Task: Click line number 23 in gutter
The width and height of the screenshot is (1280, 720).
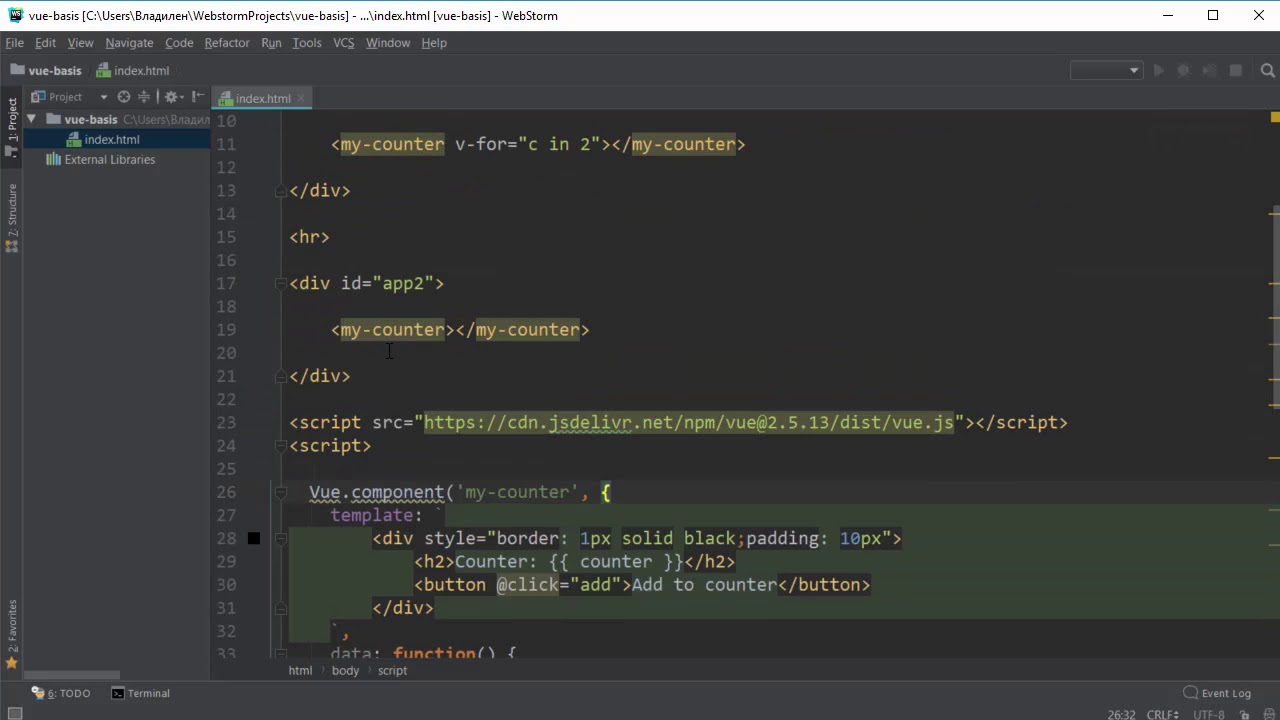Action: 226,423
